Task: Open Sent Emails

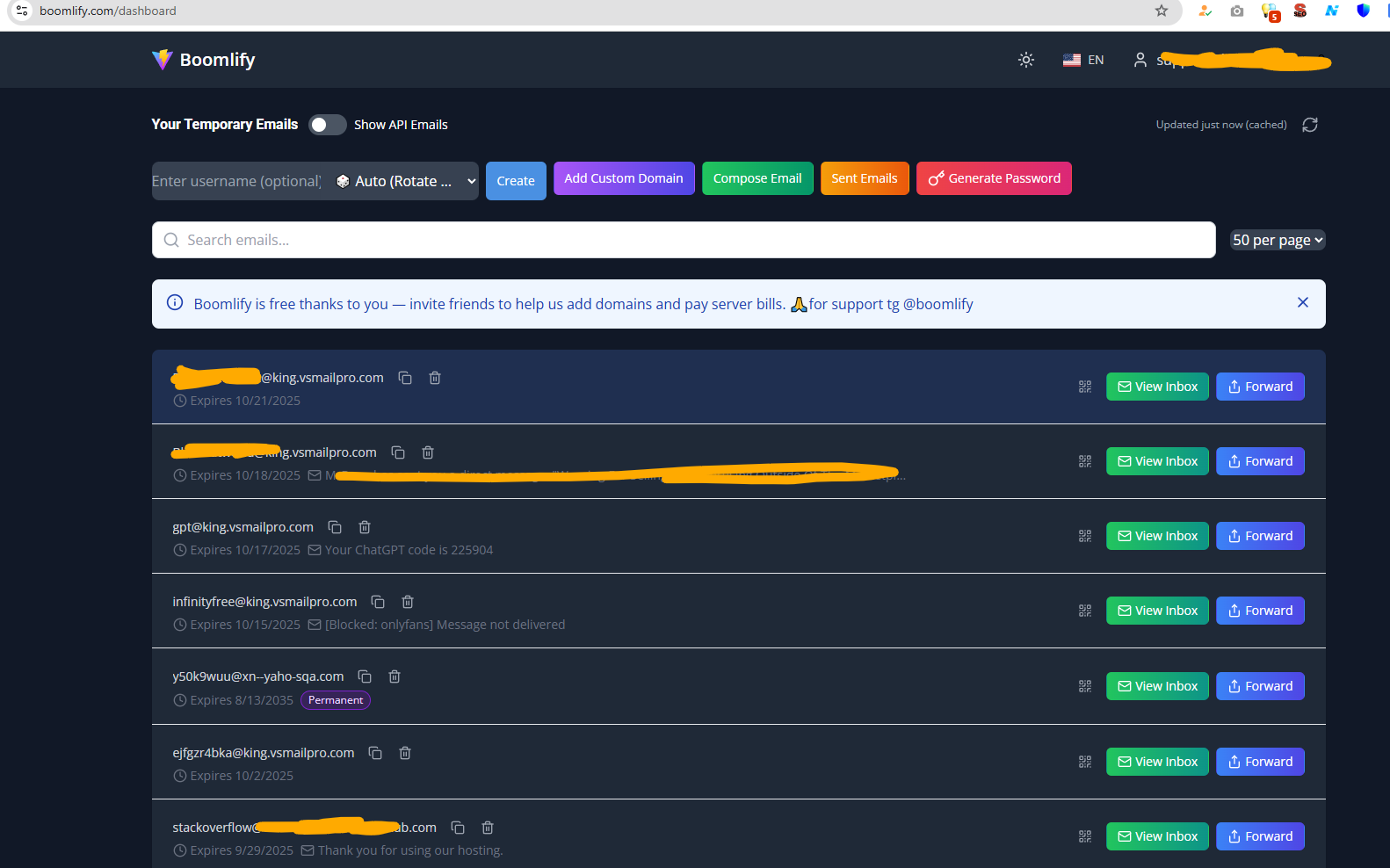Action: tap(865, 178)
